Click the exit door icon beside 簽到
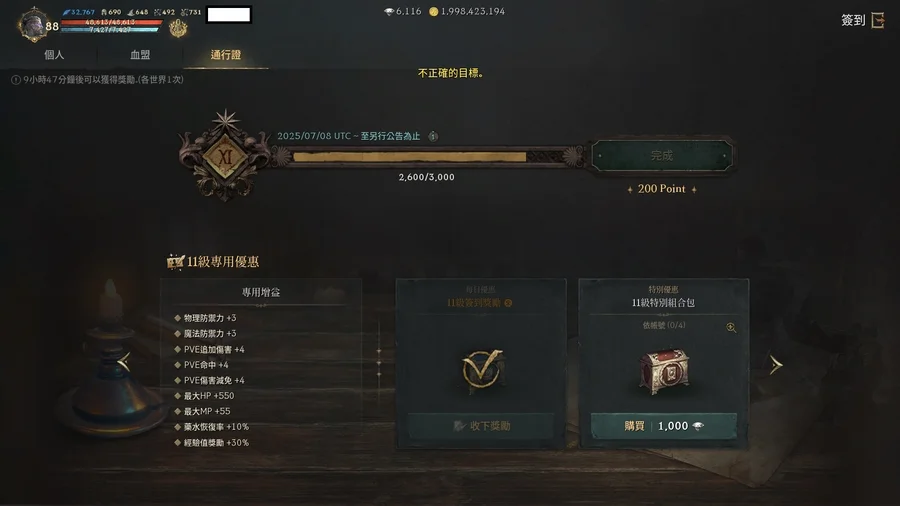Viewport: 900px width, 506px height. pyautogui.click(x=878, y=21)
